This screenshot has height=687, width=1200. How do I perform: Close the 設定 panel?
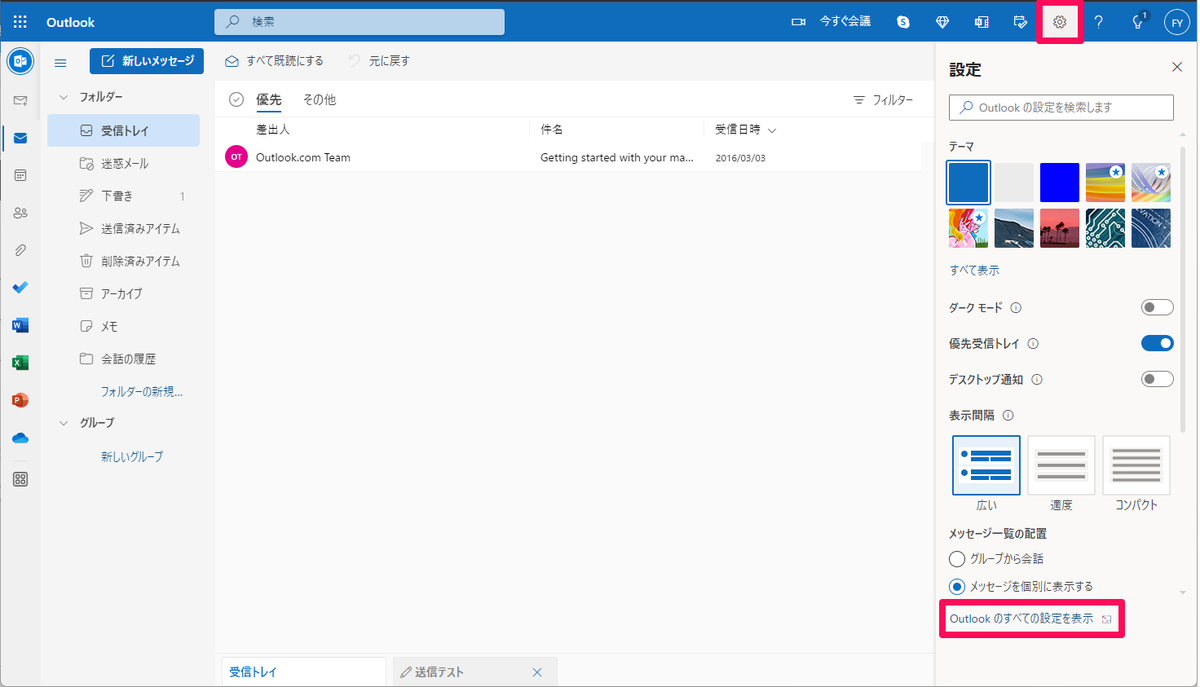click(1176, 67)
